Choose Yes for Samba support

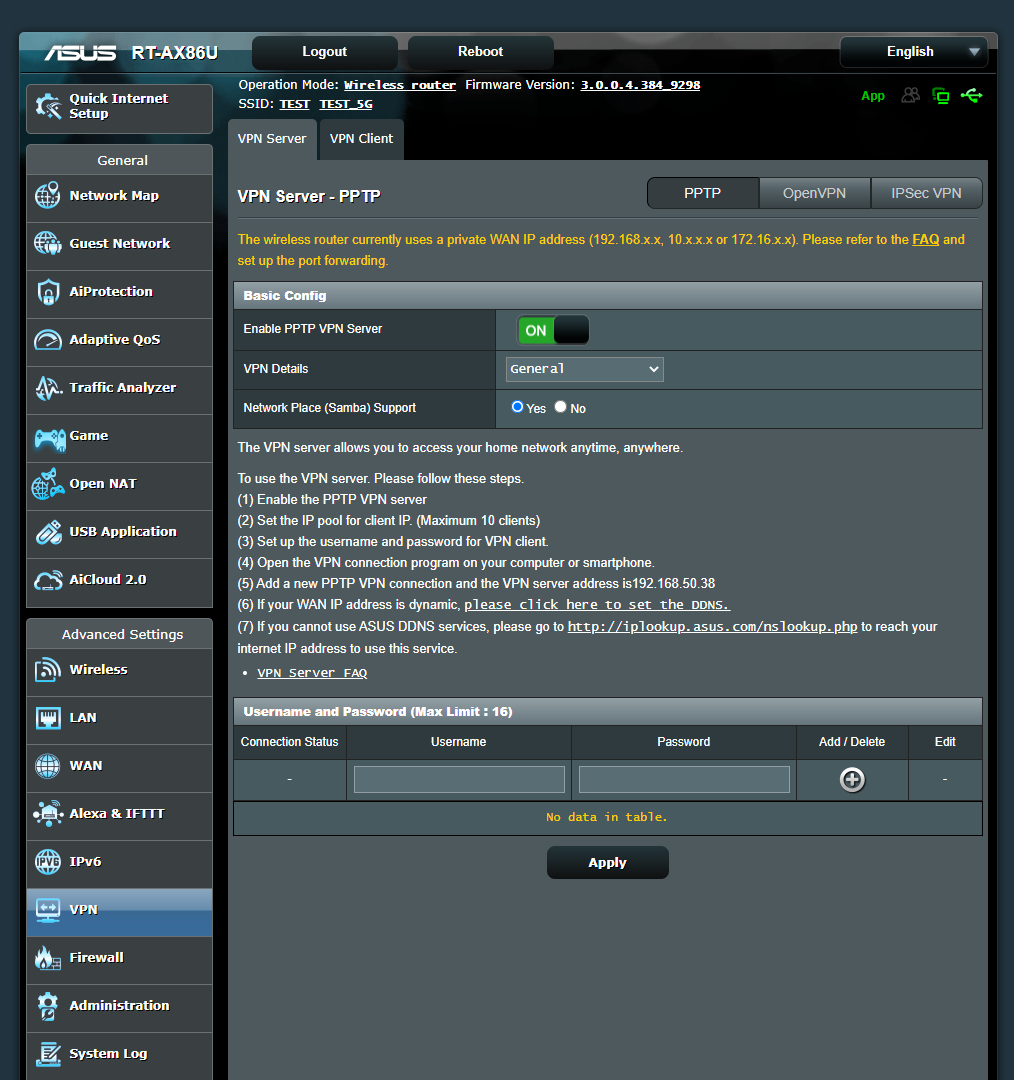tap(516, 407)
